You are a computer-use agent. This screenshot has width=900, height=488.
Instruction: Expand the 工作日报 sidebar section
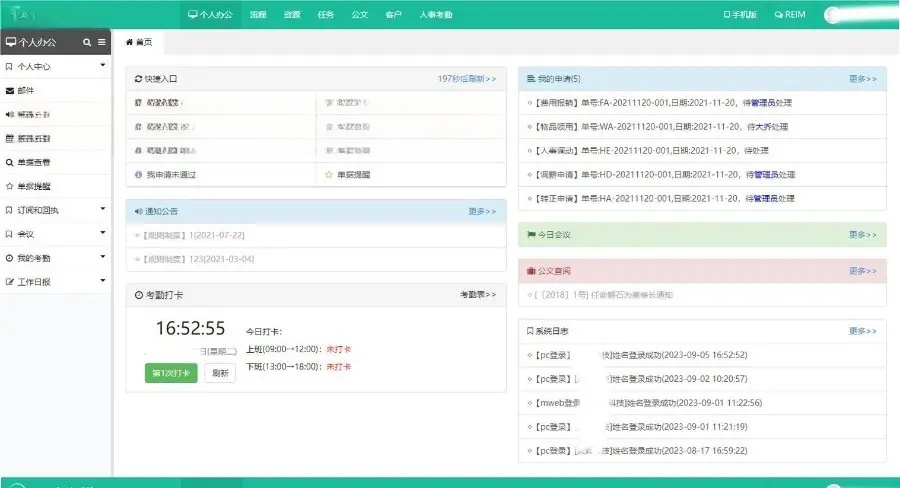[103, 282]
